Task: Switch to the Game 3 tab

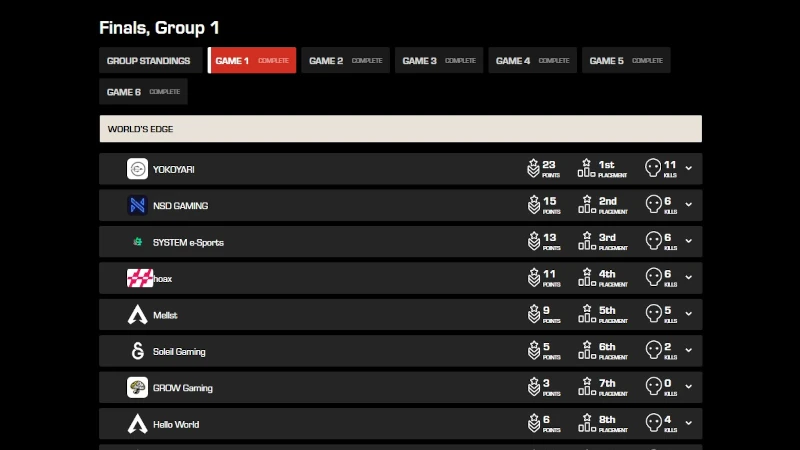Action: click(439, 60)
